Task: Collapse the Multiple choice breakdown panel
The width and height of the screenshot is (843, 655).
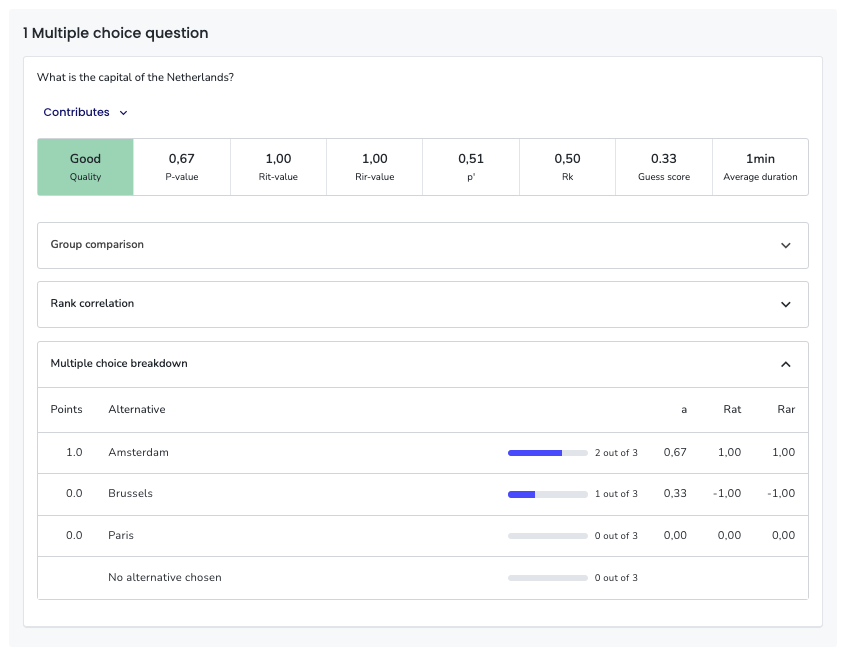Action: [423, 364]
